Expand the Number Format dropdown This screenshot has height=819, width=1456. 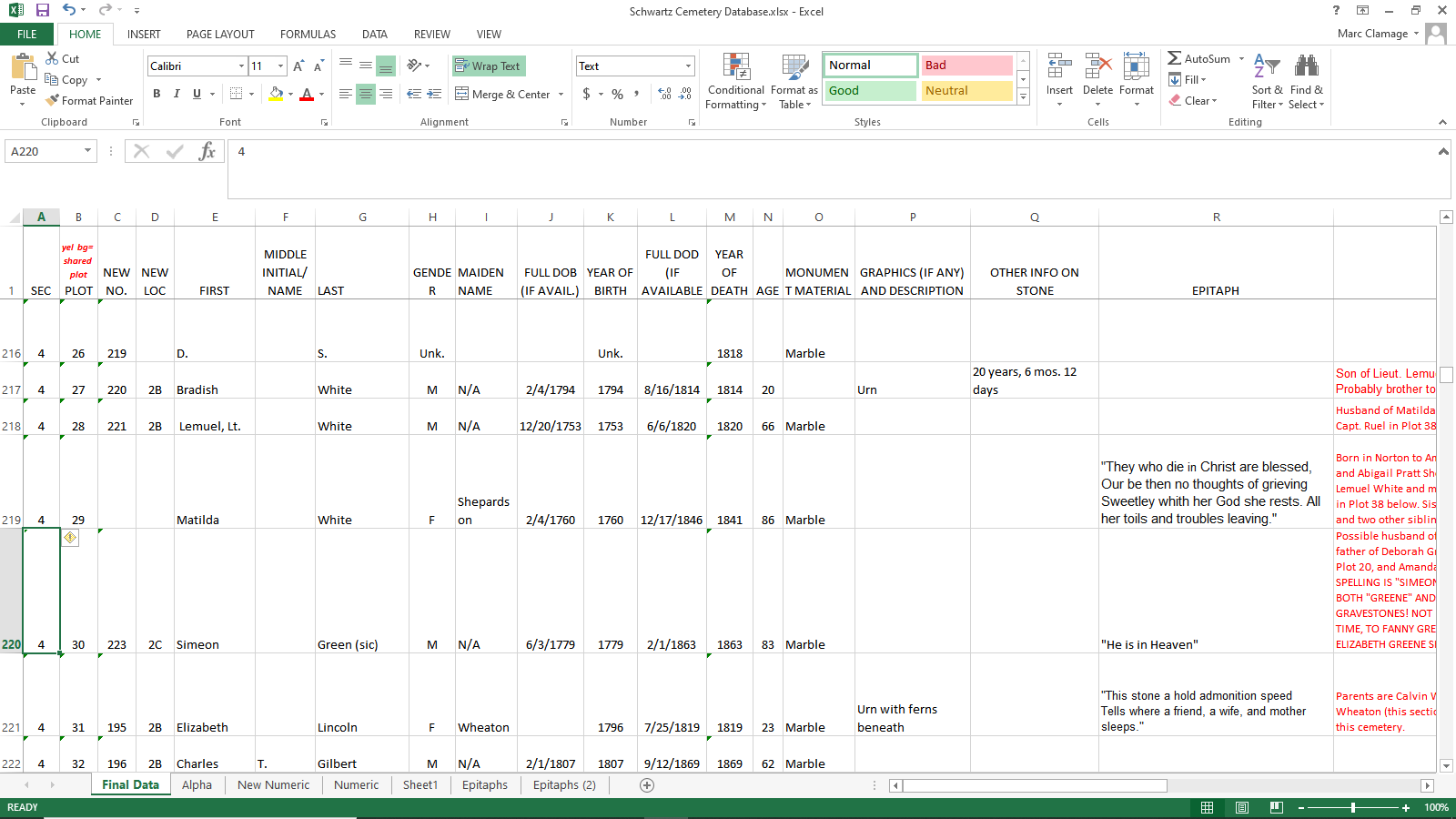(688, 66)
